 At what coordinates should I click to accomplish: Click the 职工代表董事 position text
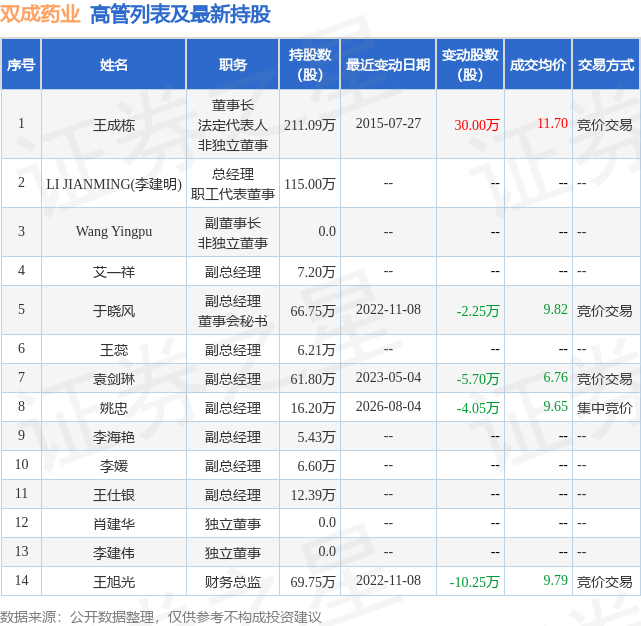coord(233,194)
